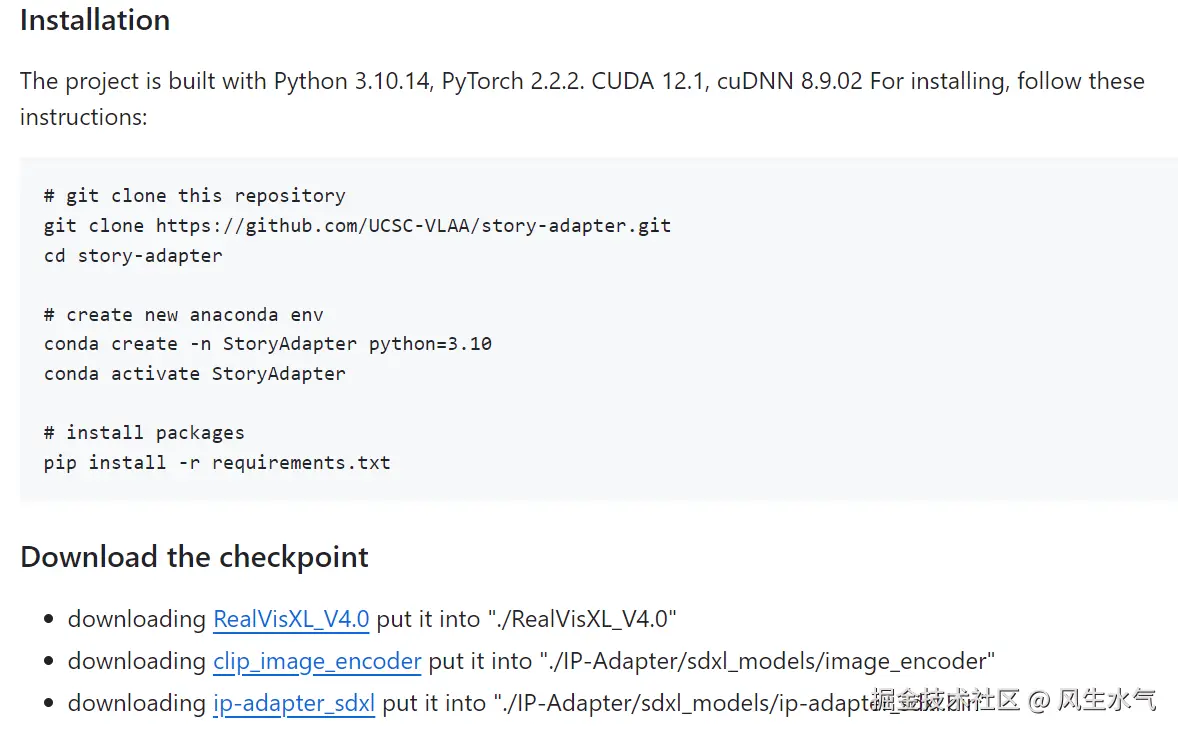
Task: Click the Installation heading
Action: click(x=95, y=20)
